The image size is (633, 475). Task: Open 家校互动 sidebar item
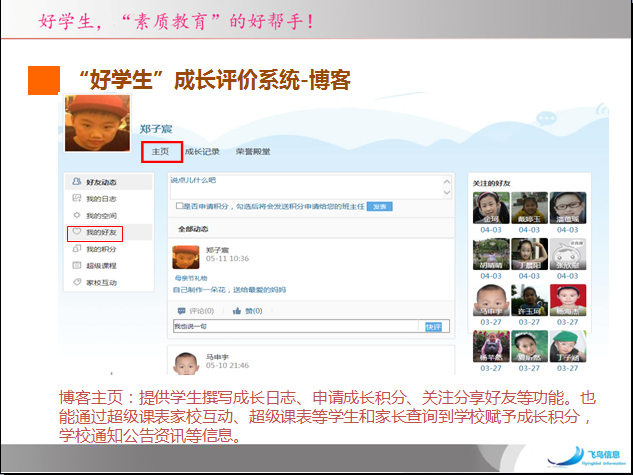[76, 282]
